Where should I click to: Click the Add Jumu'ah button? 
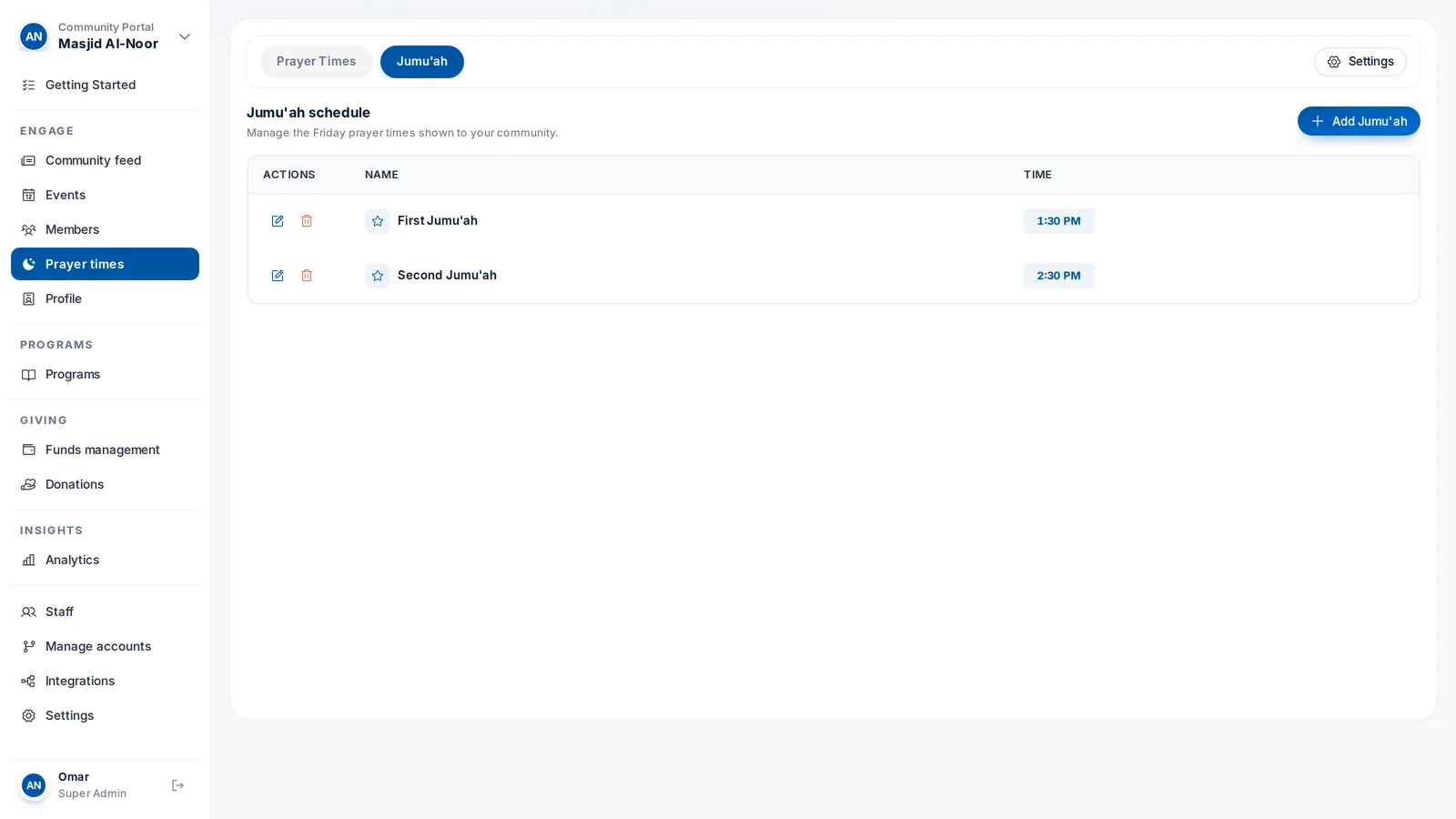(1359, 121)
